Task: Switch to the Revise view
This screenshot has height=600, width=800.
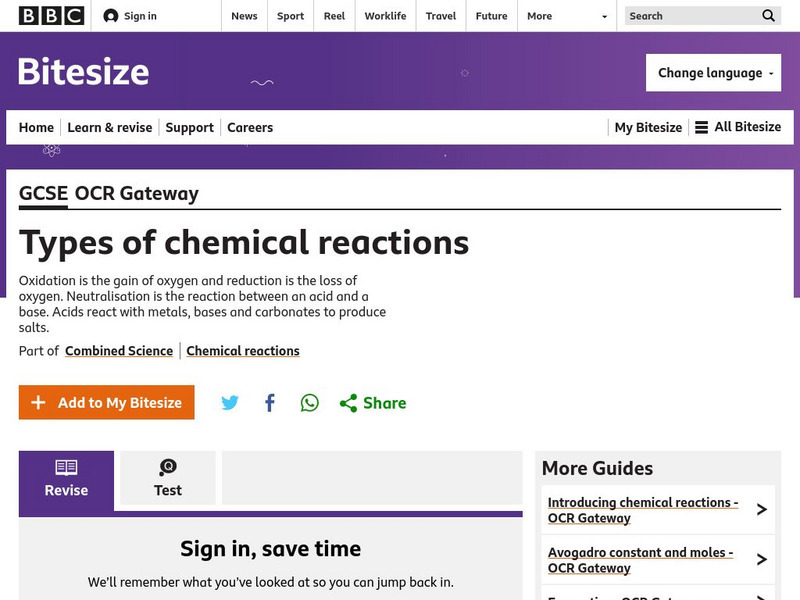Action: (65, 478)
